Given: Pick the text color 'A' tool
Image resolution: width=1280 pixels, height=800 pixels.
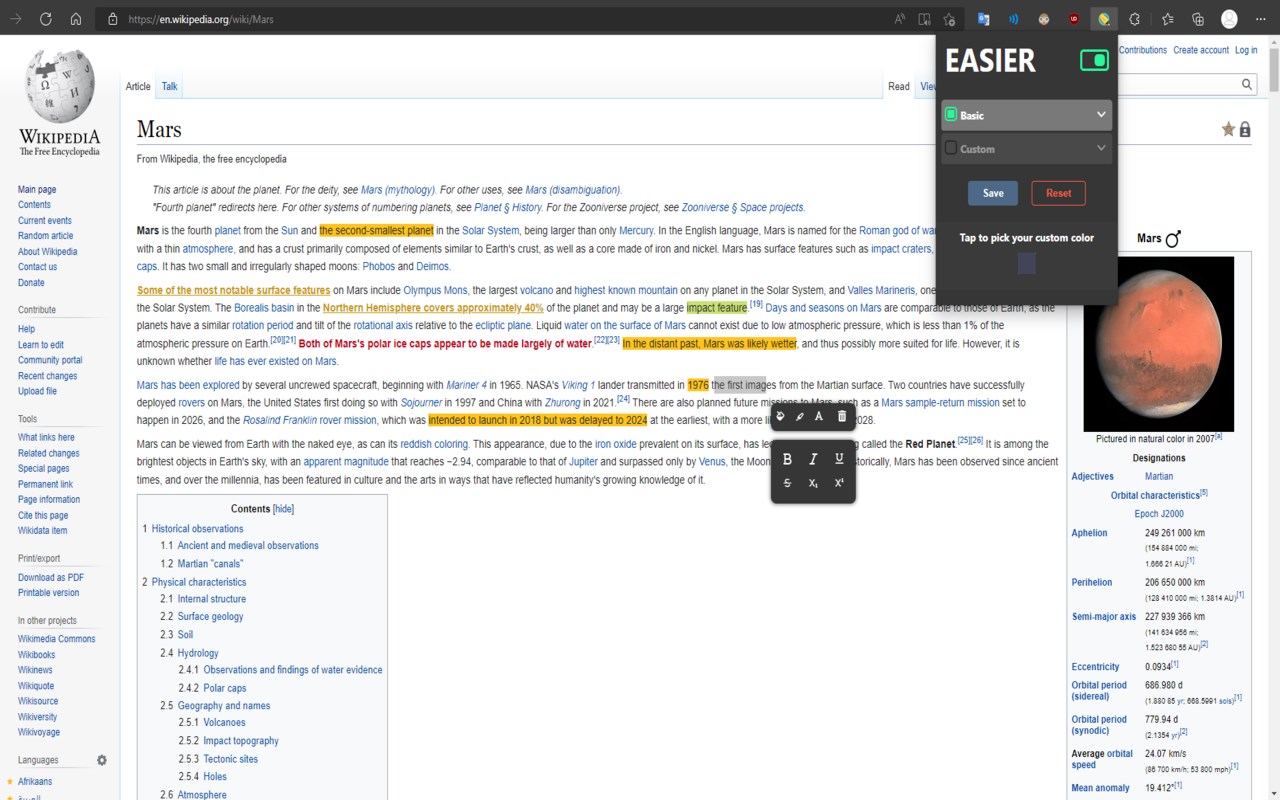Looking at the screenshot, I should [819, 416].
